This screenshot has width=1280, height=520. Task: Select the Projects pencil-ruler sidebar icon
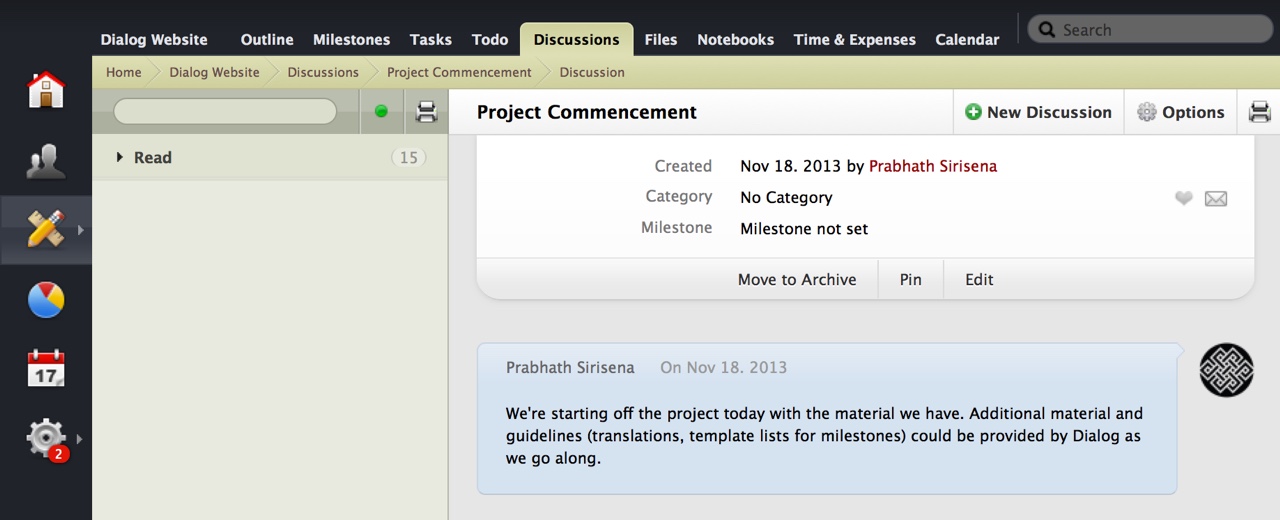[x=46, y=229]
